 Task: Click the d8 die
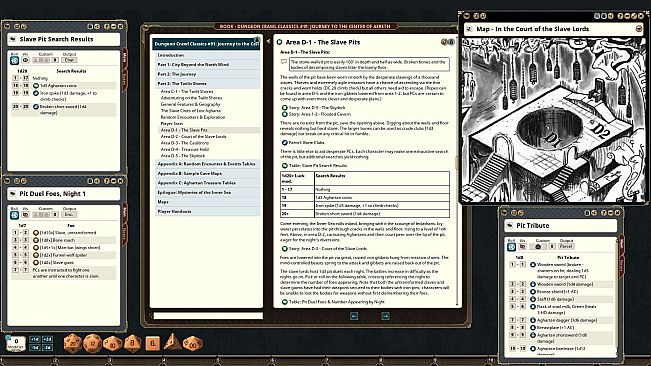[x=132, y=343]
